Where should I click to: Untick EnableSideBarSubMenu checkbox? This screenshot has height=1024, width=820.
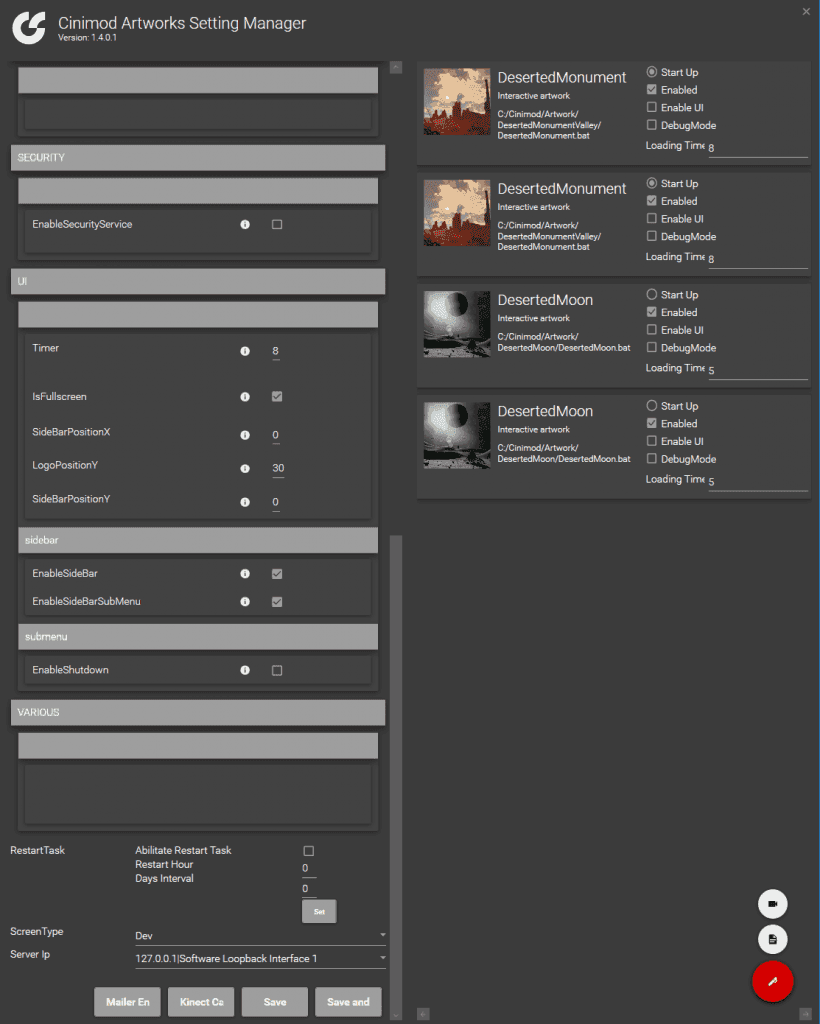[x=277, y=602]
